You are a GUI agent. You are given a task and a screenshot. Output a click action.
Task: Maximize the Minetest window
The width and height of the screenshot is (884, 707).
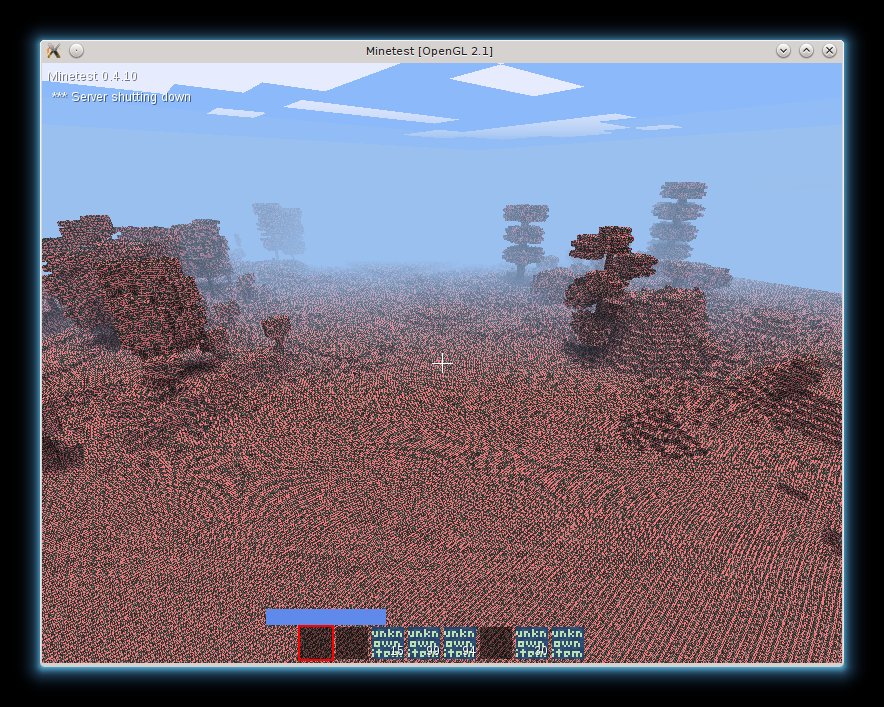point(806,51)
